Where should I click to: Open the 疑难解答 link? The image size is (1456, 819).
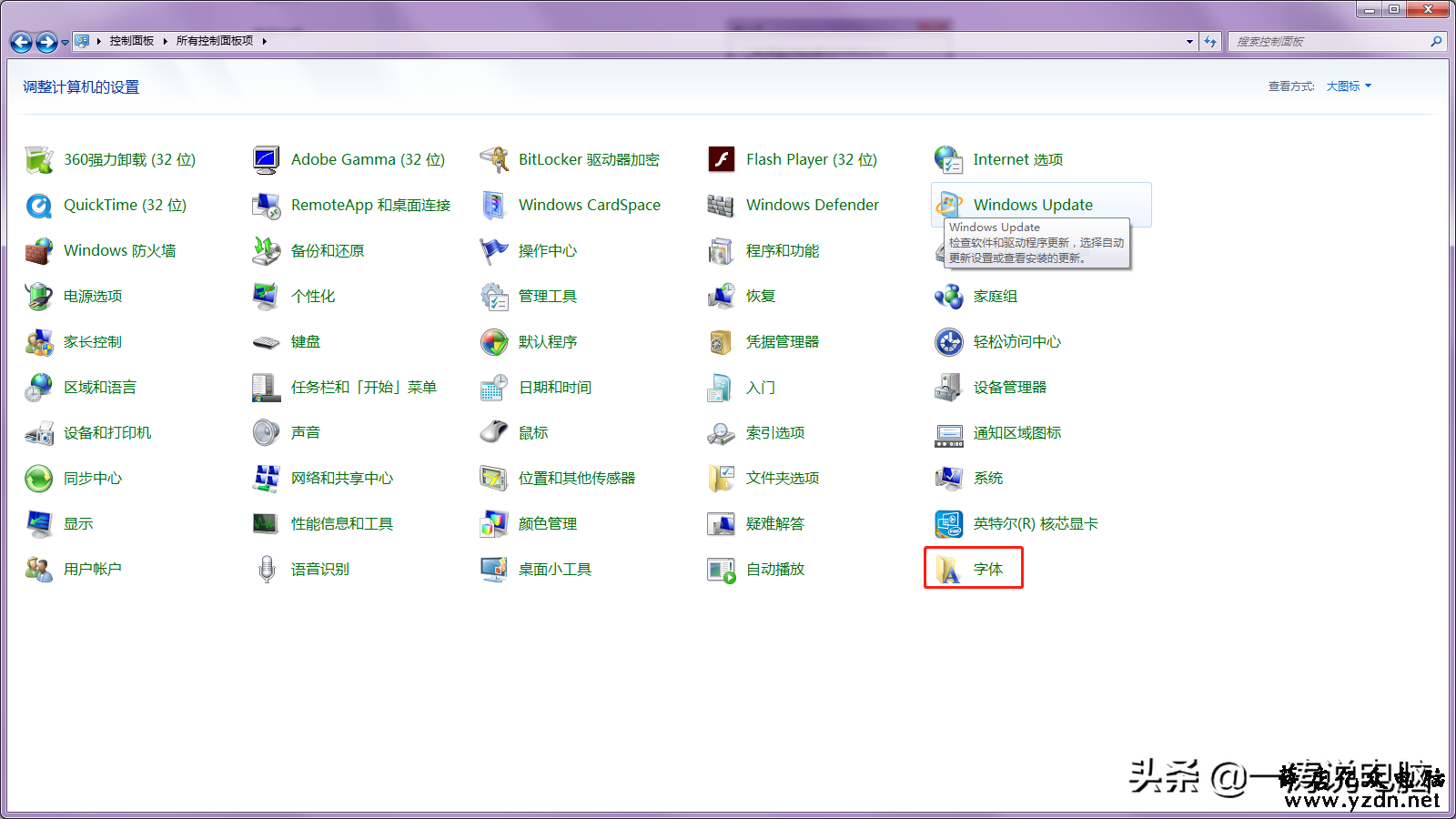(x=775, y=523)
